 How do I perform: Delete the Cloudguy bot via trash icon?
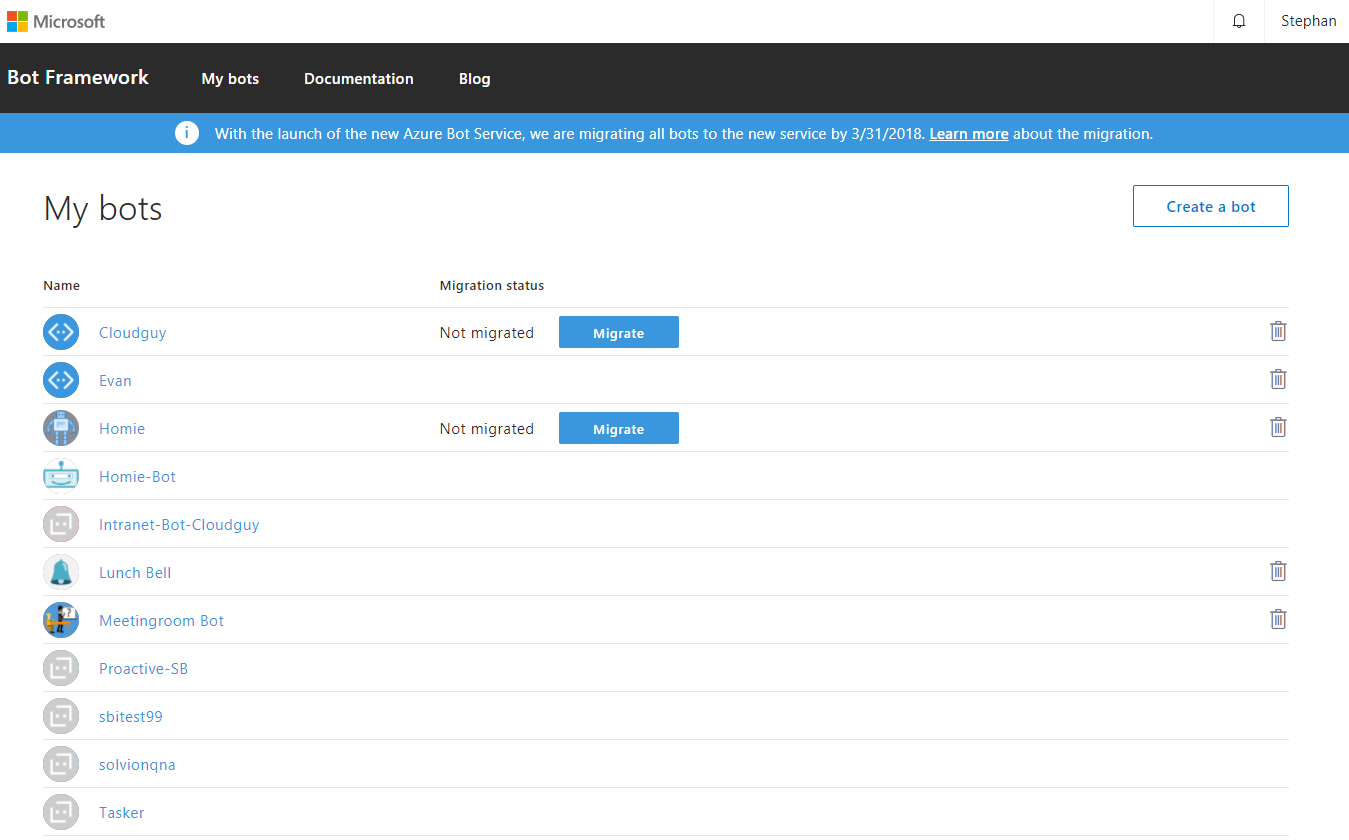1278,331
